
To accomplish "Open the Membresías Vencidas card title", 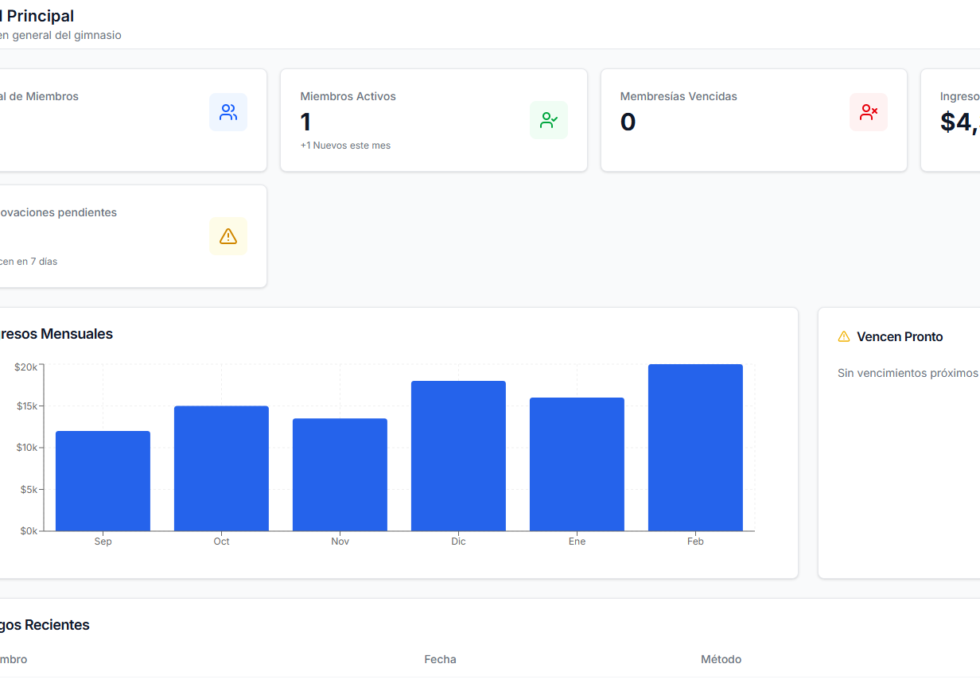I will coord(678,96).
